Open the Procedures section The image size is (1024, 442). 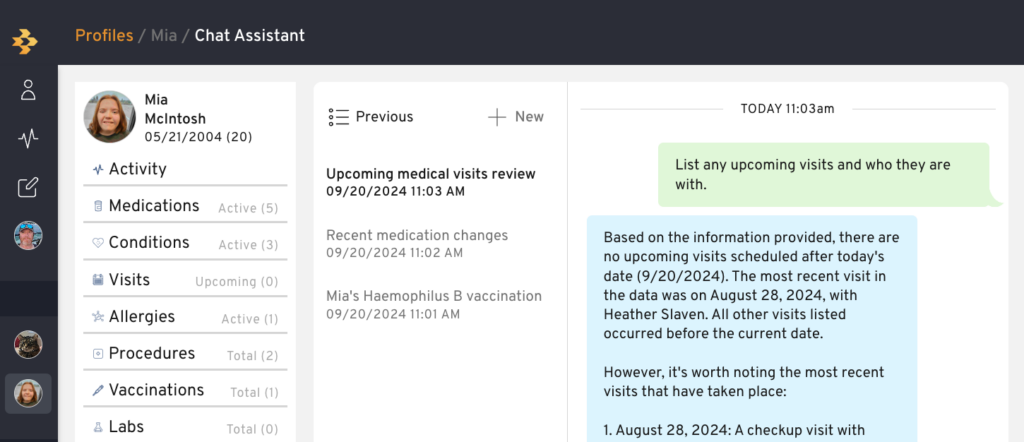(x=185, y=354)
